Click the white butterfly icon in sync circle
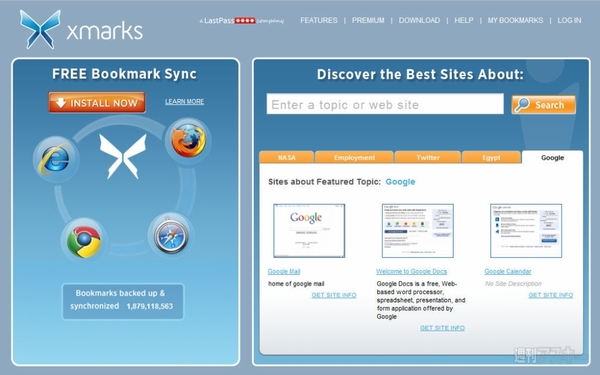This screenshot has width=600, height=375. pyautogui.click(x=123, y=156)
